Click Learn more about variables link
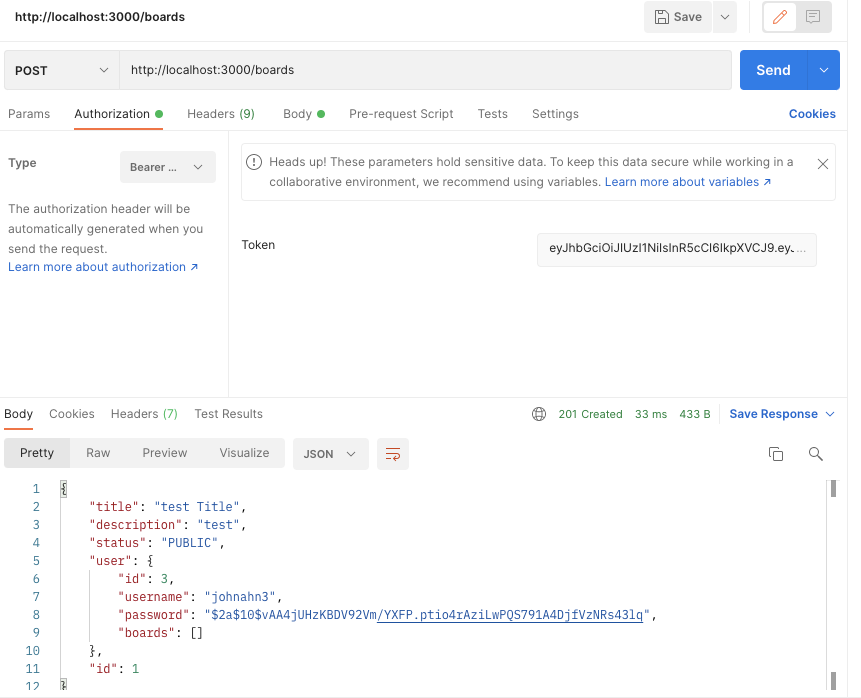861x698 pixels. (687, 182)
